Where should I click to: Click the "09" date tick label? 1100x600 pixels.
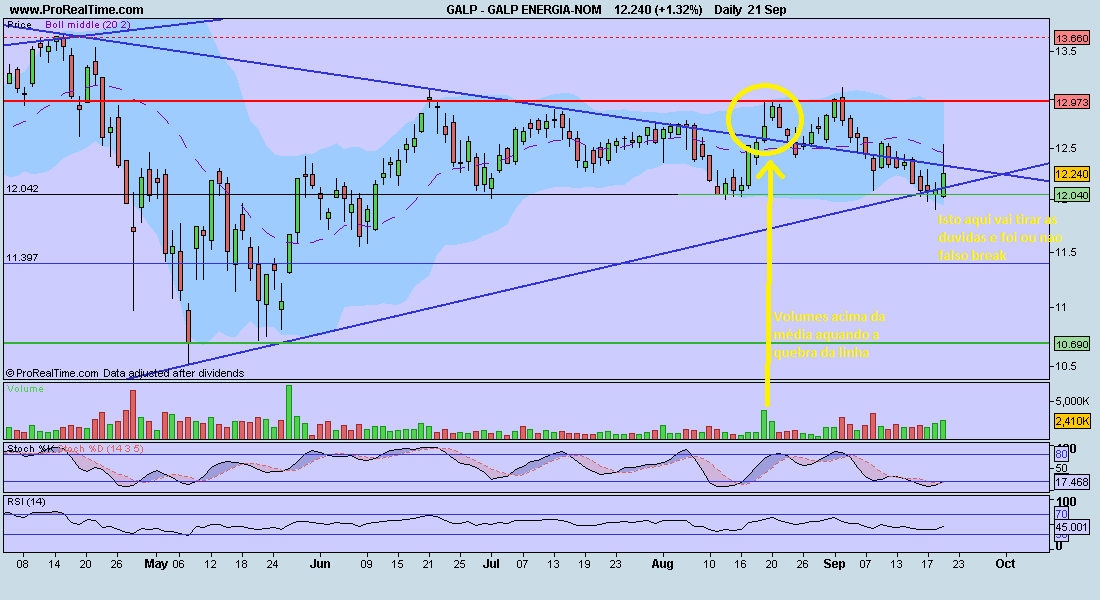[x=366, y=564]
